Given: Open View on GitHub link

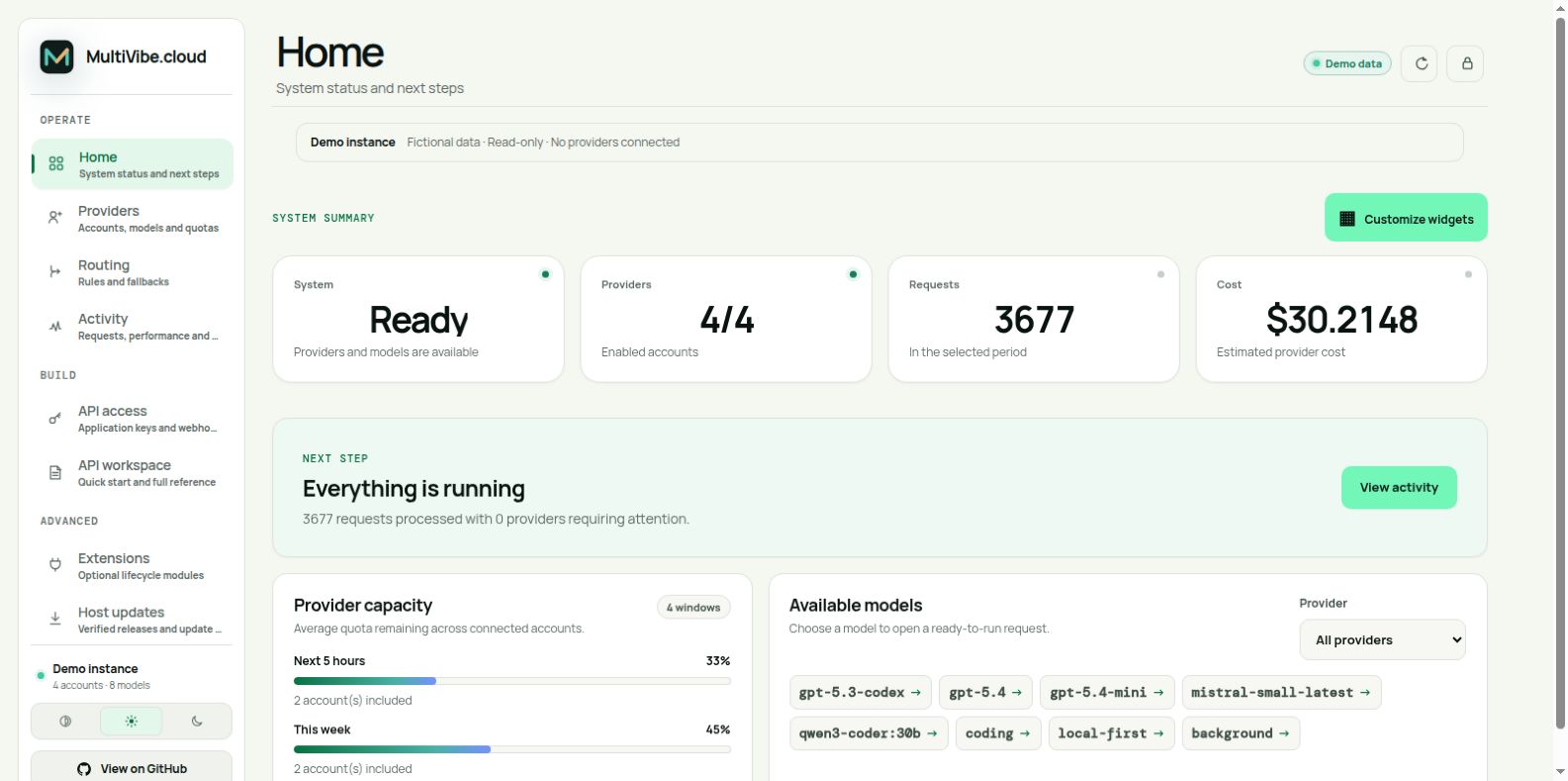Looking at the screenshot, I should coord(132,768).
